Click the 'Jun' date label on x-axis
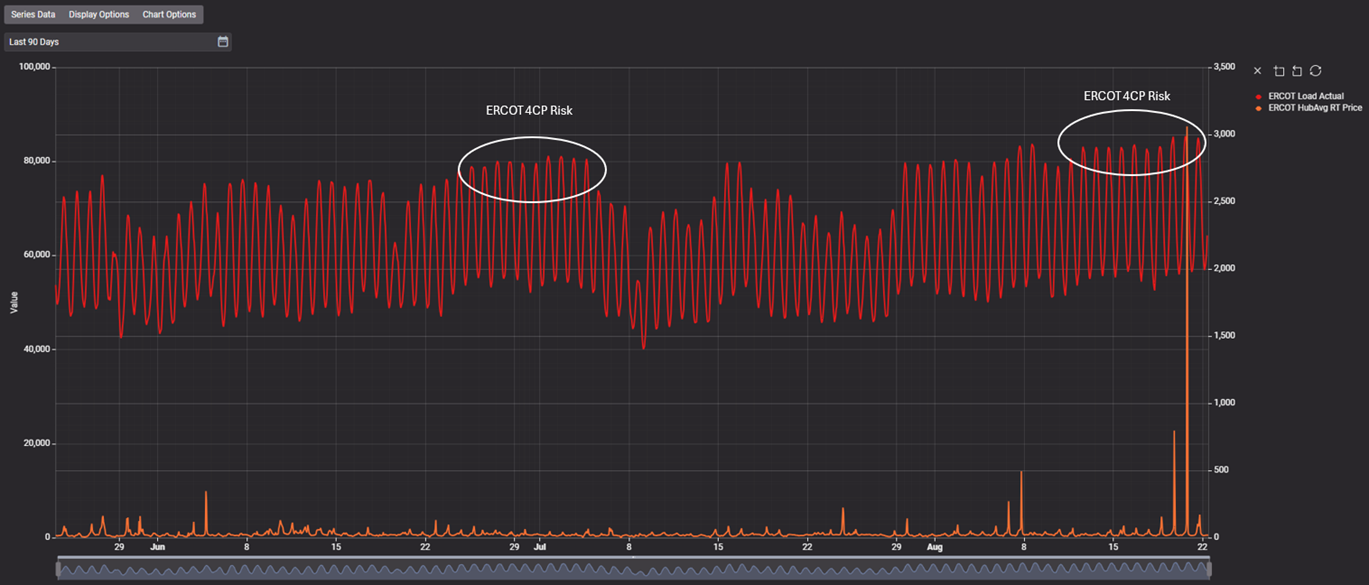This screenshot has width=1369, height=585. 157,548
